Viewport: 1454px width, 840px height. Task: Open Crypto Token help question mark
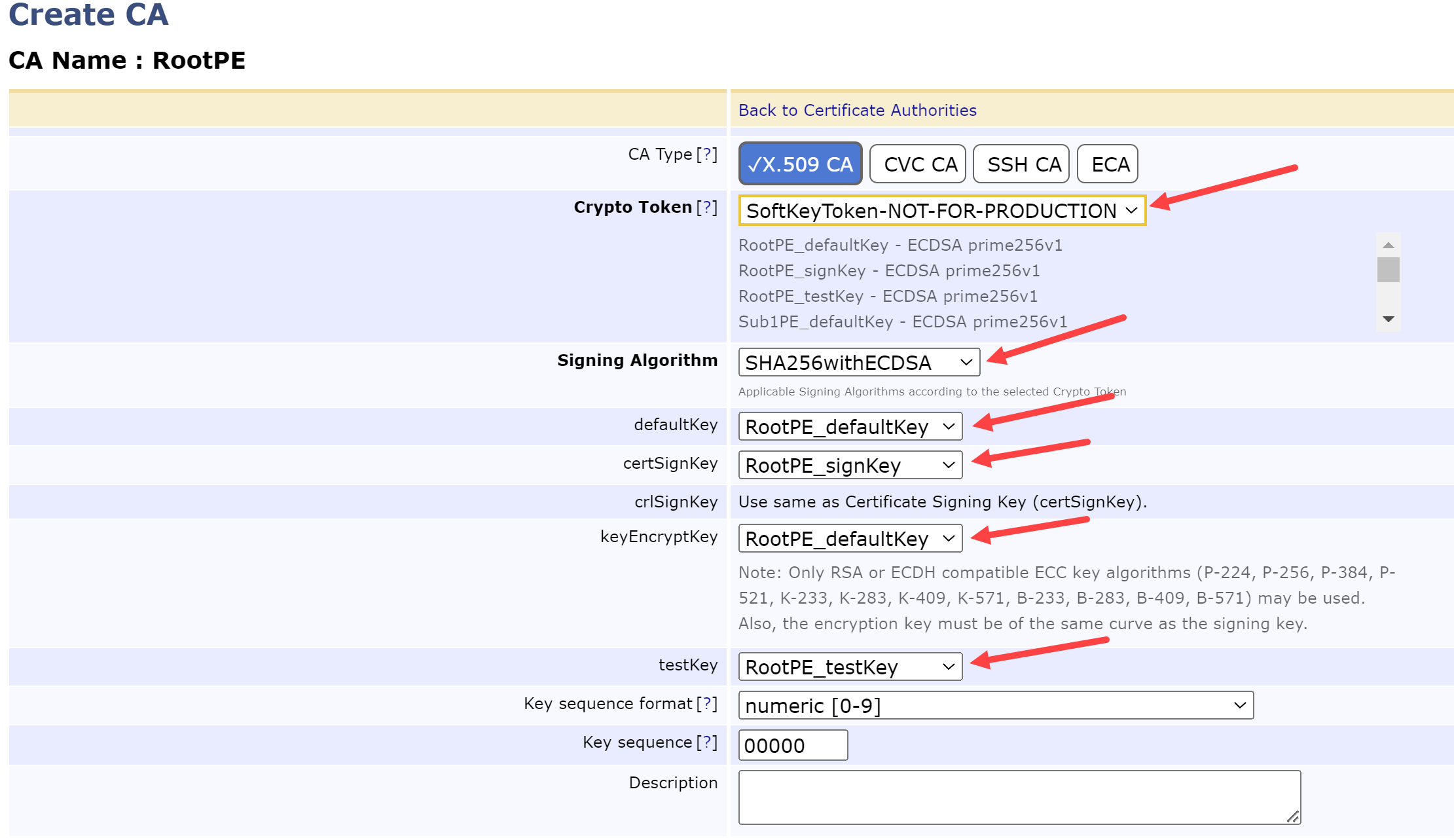707,208
